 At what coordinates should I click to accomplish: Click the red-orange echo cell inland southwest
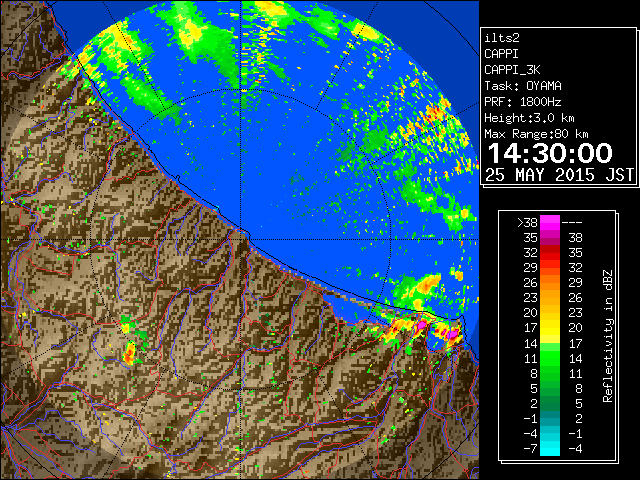(x=129, y=353)
